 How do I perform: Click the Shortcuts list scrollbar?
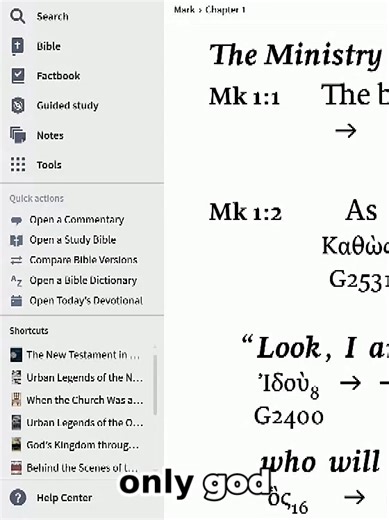pos(155,385)
